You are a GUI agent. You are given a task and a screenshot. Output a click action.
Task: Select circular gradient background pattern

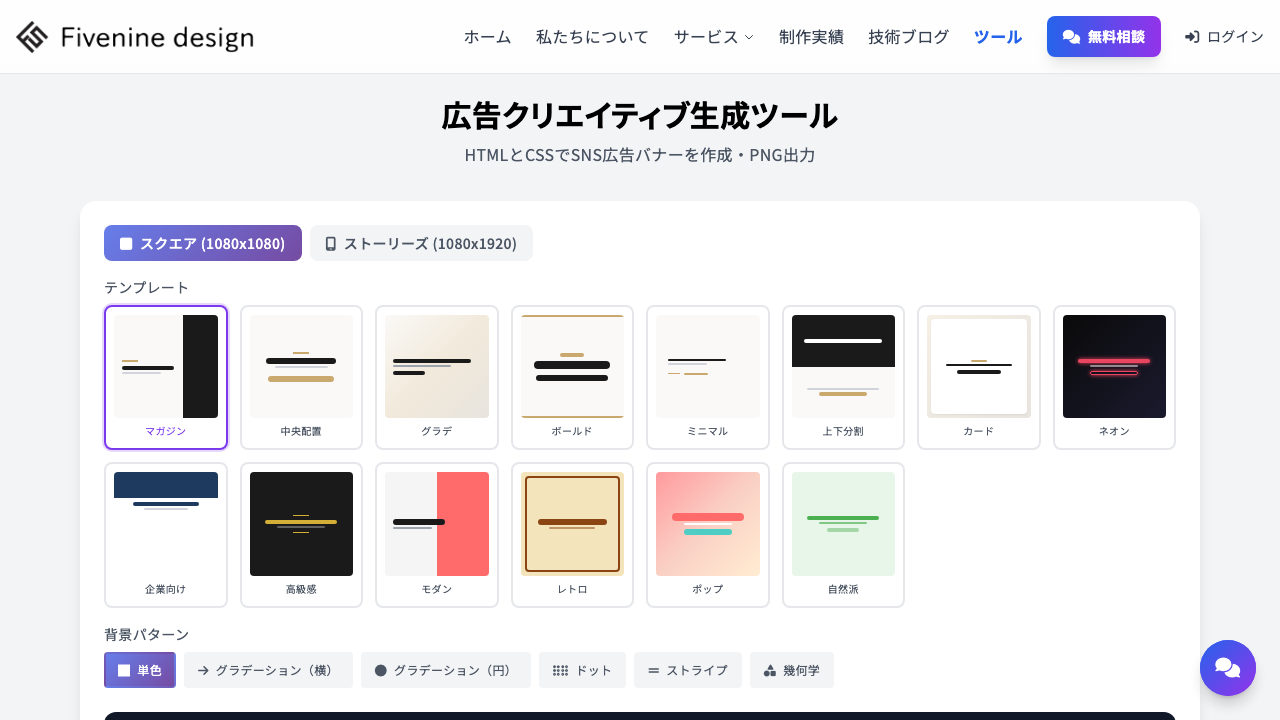[x=445, y=670]
